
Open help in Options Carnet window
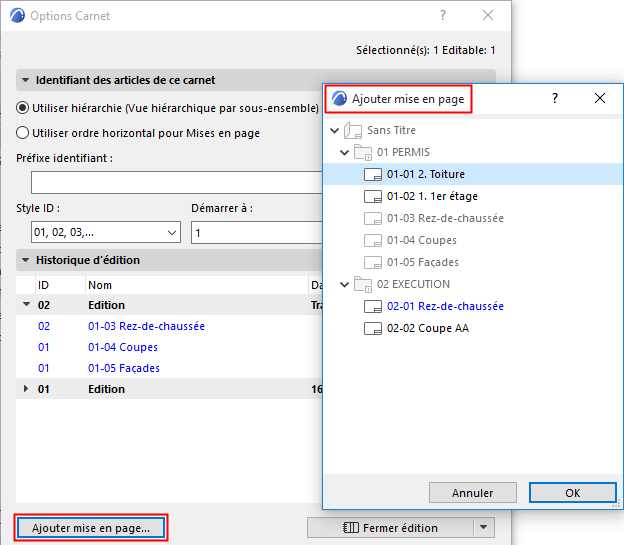click(x=443, y=15)
